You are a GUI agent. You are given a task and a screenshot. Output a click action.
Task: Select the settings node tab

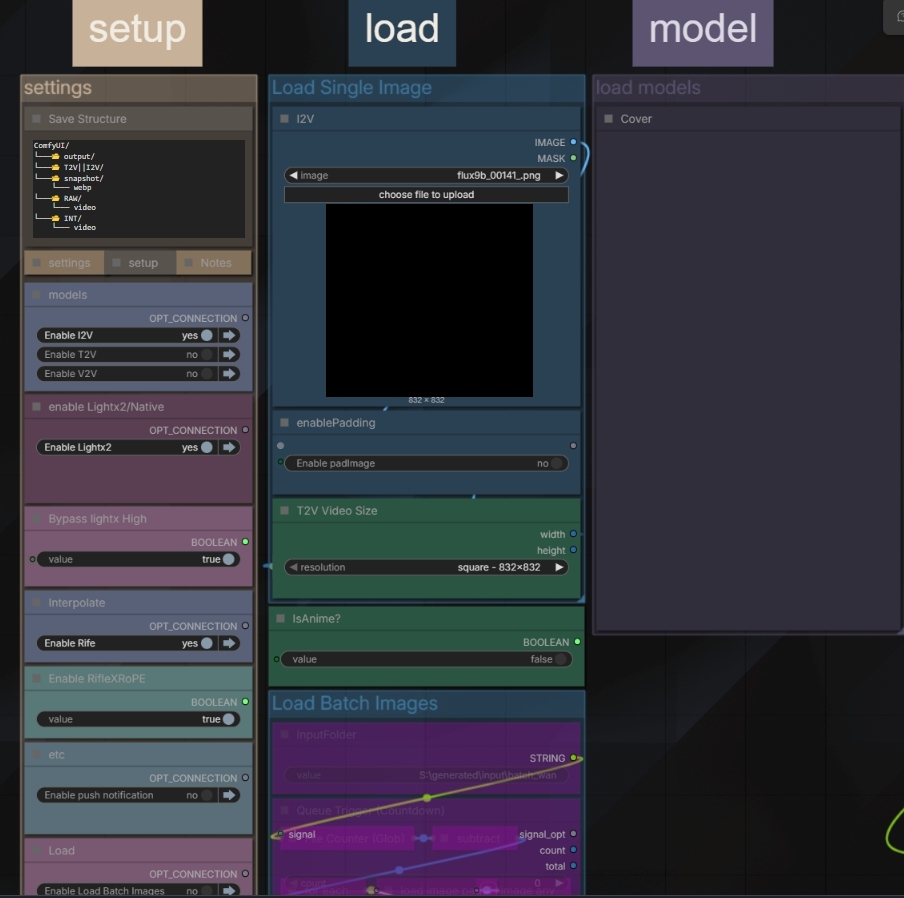click(x=64, y=263)
